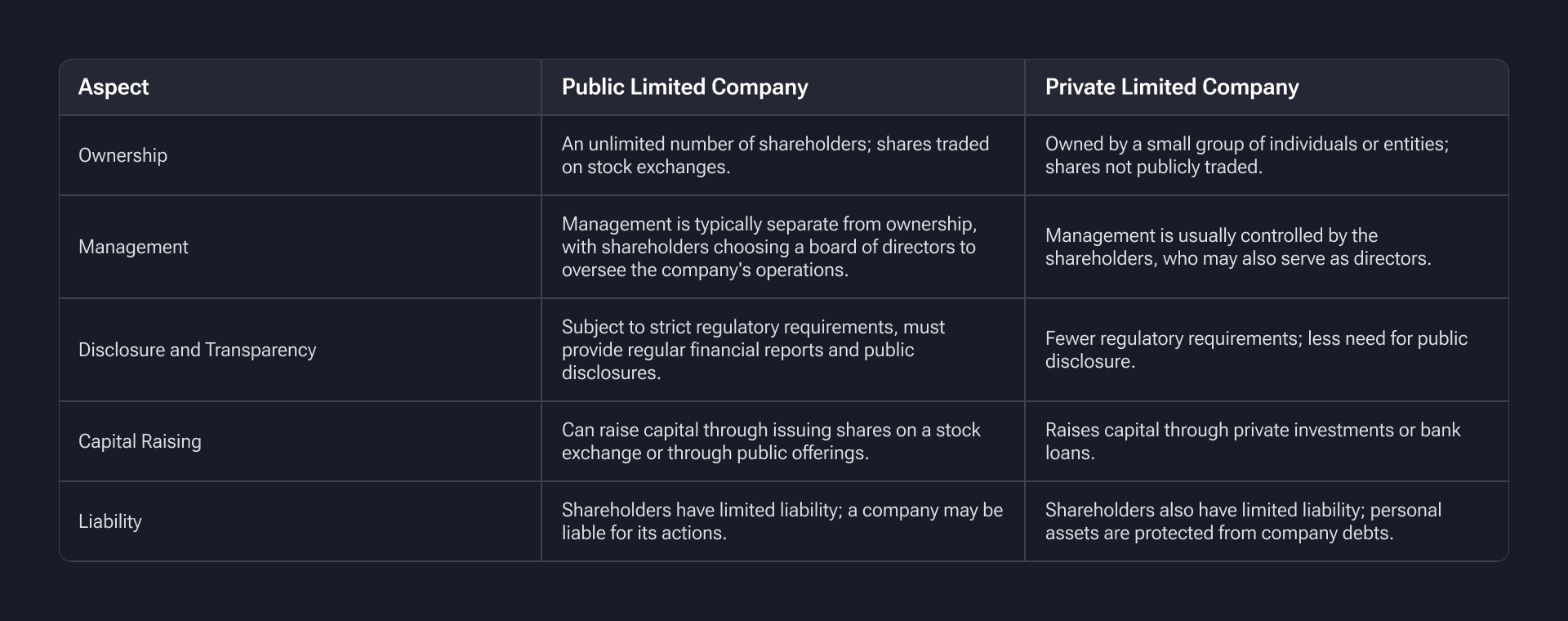The image size is (1568, 621).
Task: Select the 'Private Limited Company' column header
Action: coord(1171,87)
